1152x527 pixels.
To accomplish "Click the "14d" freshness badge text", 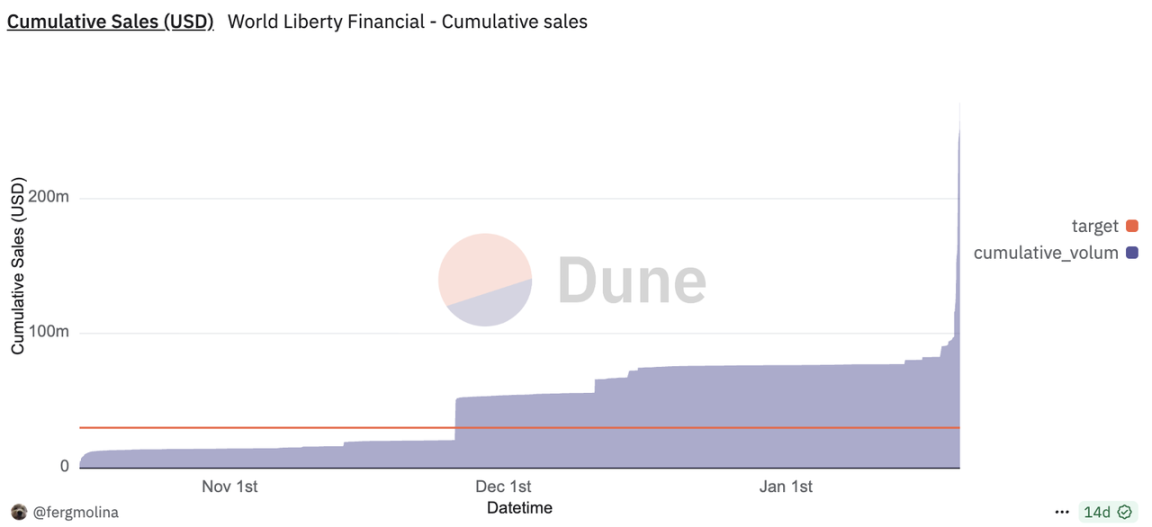I will tap(1097, 512).
